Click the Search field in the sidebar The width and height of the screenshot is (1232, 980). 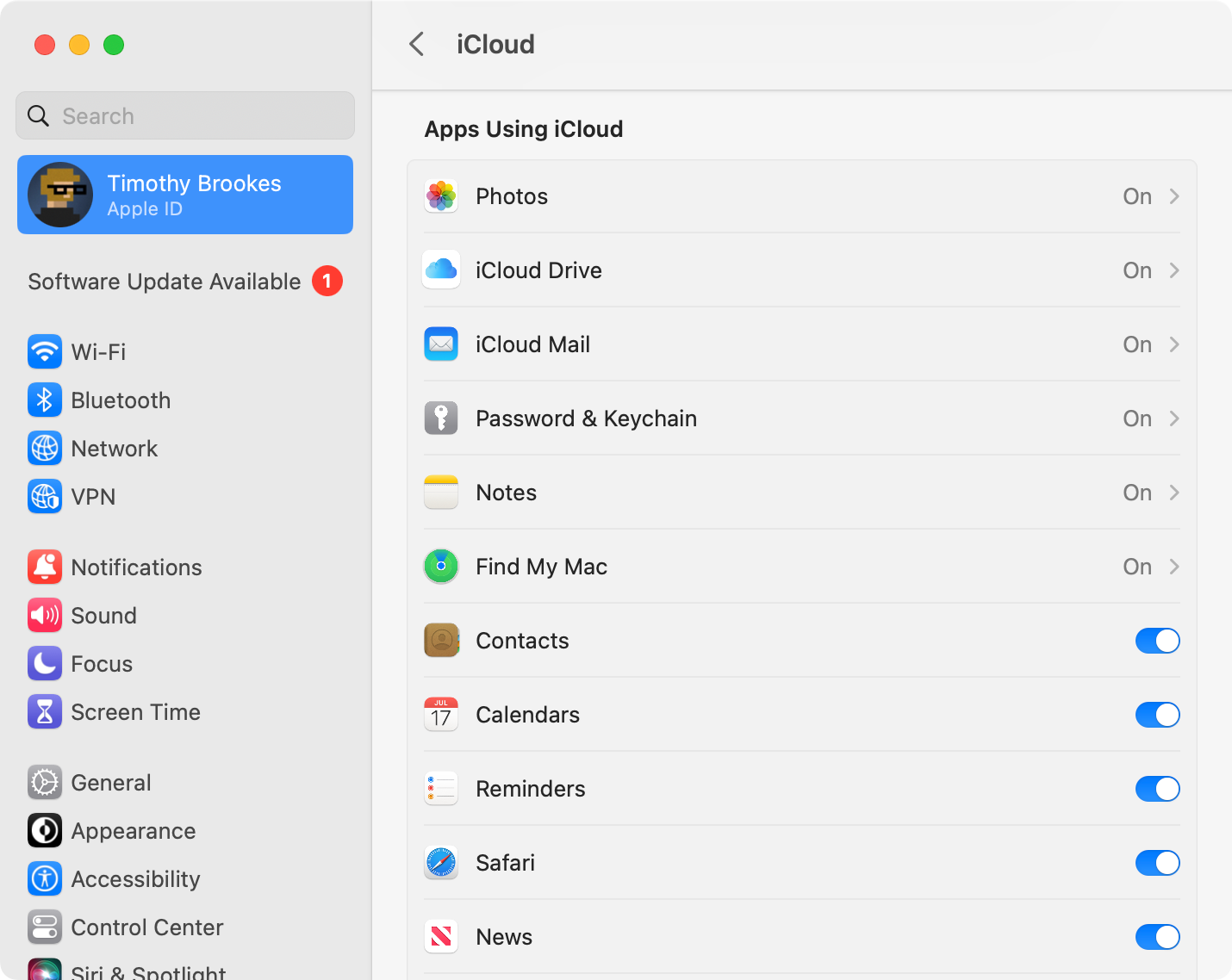pyautogui.click(x=184, y=115)
